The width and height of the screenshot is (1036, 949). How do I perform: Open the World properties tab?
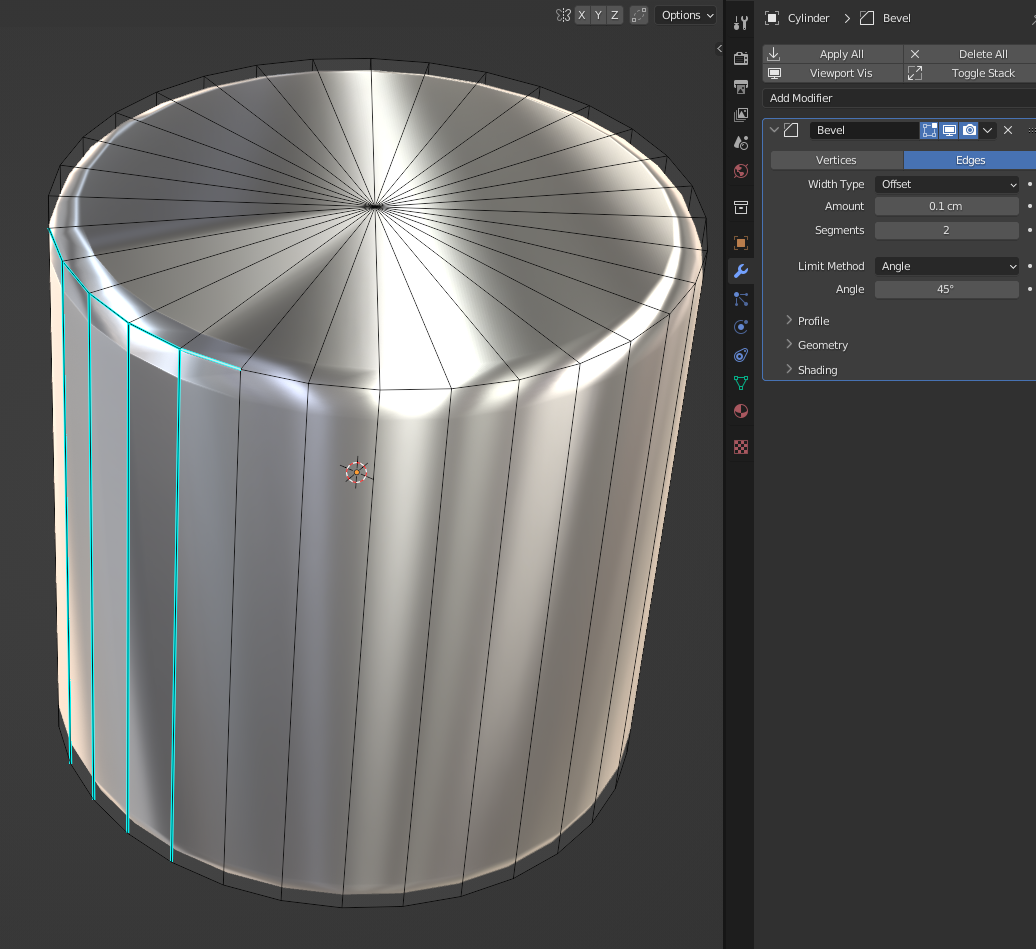[x=741, y=171]
